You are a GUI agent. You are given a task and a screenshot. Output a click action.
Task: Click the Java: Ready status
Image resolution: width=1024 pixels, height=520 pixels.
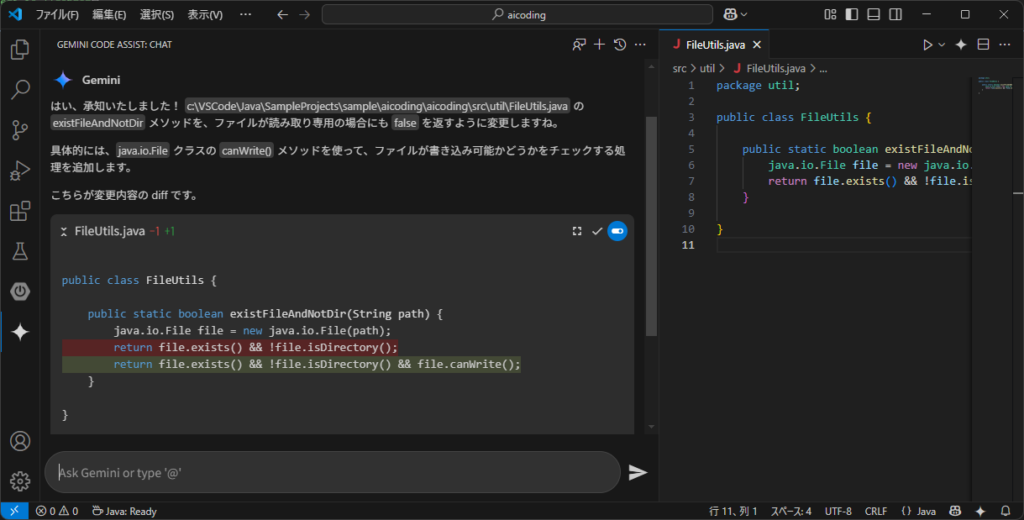124,511
